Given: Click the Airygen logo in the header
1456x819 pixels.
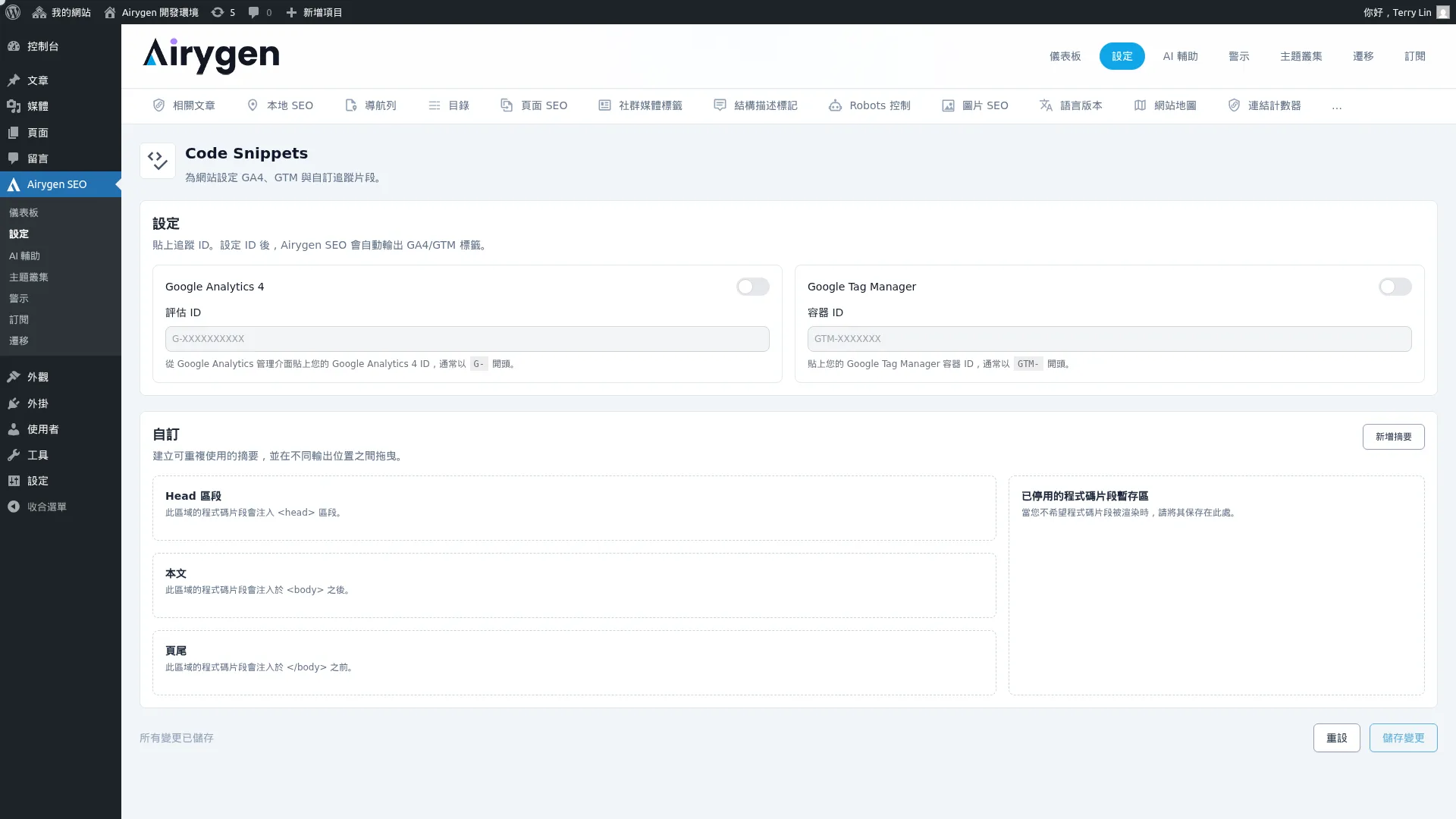Looking at the screenshot, I should (211, 56).
